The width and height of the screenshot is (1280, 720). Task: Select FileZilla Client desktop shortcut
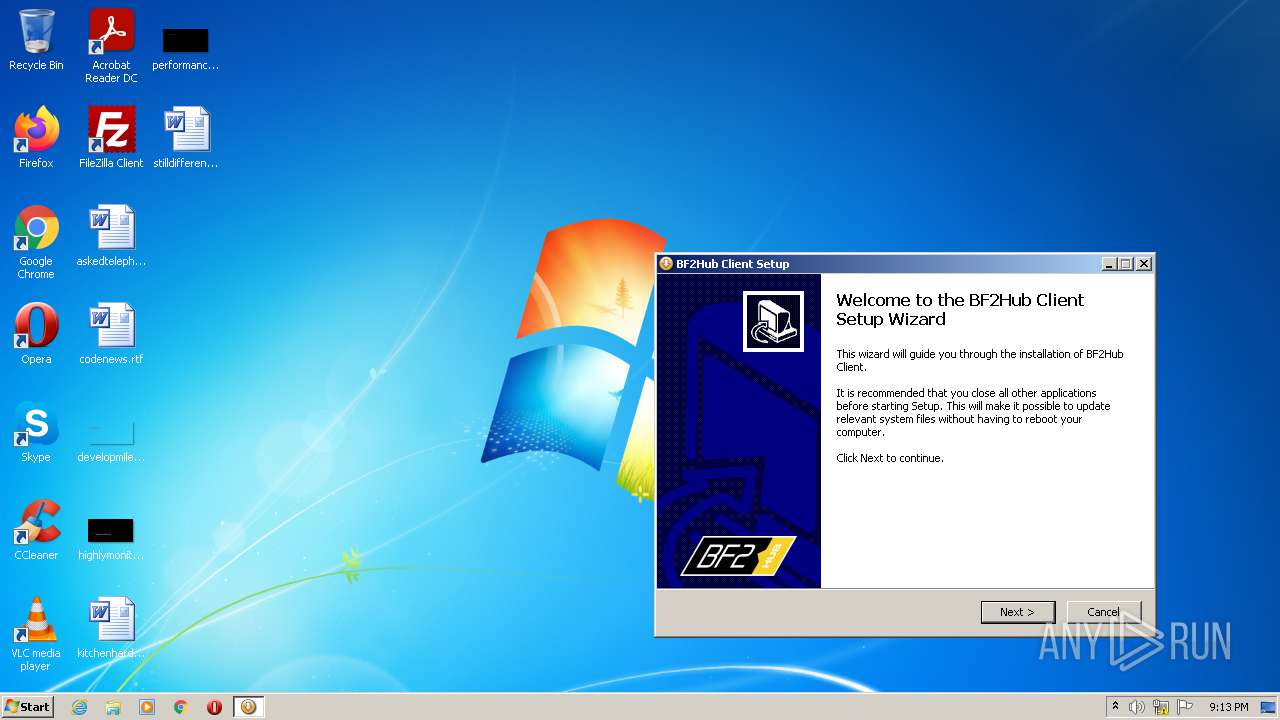pyautogui.click(x=111, y=138)
